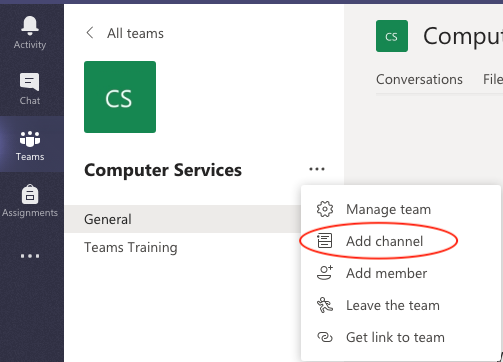Open the Activity bell icon

(30, 26)
